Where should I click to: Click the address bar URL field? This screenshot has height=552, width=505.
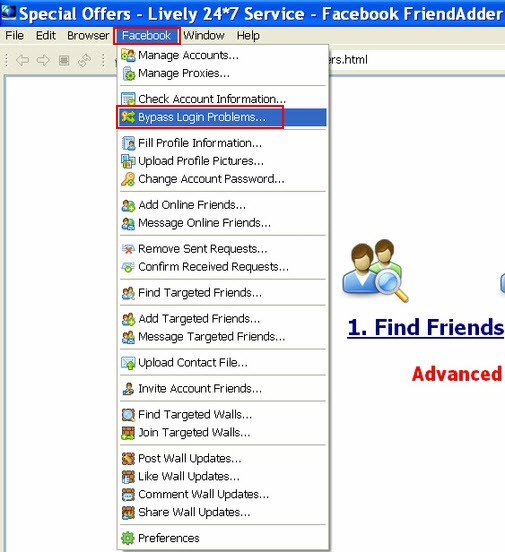tap(417, 60)
